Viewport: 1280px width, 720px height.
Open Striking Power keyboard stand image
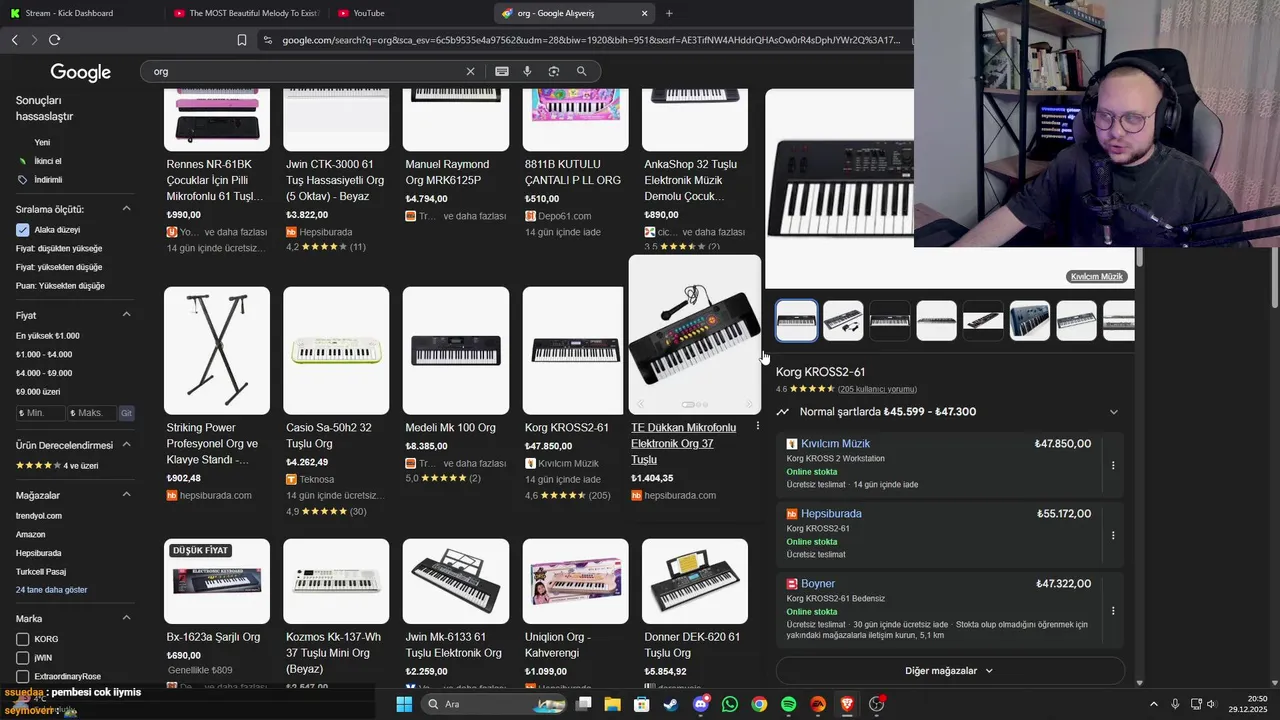[217, 350]
